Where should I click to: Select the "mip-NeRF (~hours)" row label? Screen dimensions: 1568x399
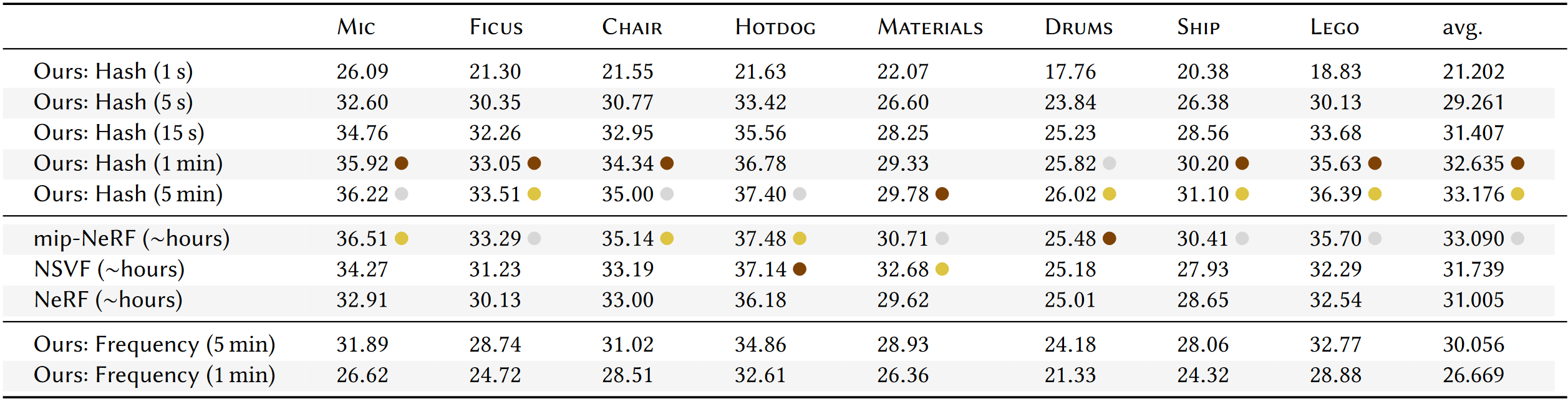(x=132, y=238)
